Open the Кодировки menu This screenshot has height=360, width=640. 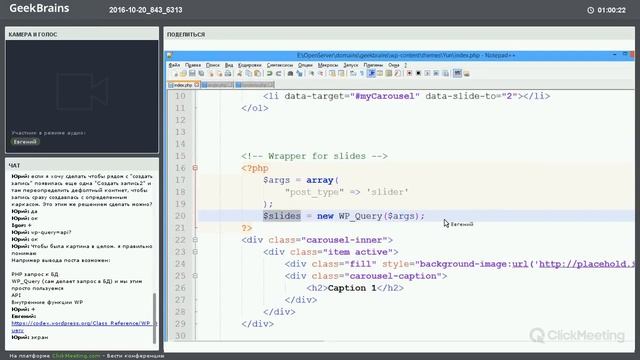(249, 65)
